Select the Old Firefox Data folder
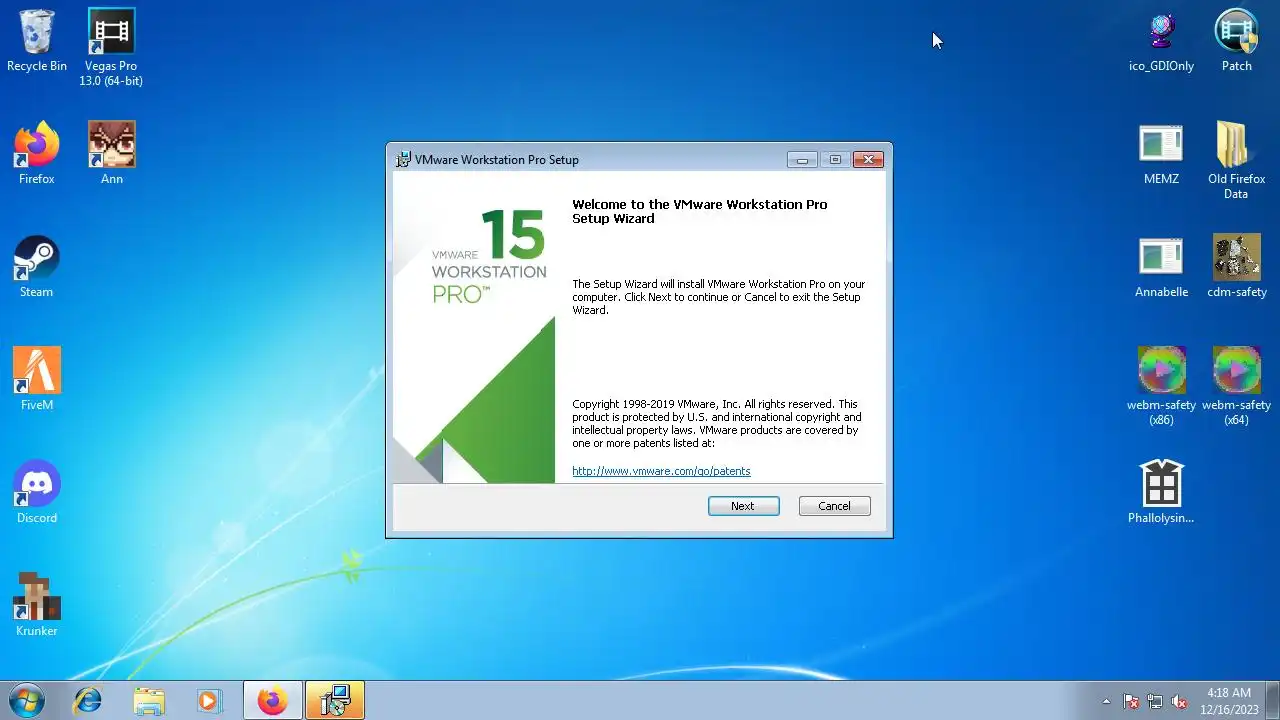Screen dimensions: 1280x720 point(1236,160)
